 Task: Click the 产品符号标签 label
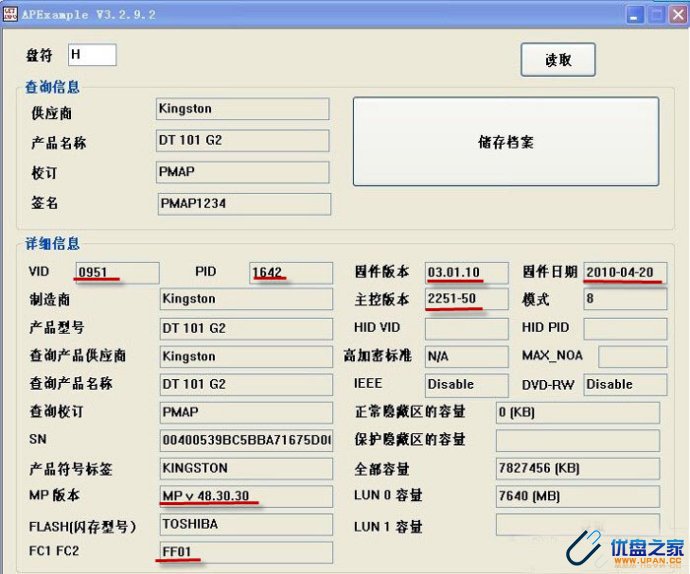pyautogui.click(x=70, y=469)
